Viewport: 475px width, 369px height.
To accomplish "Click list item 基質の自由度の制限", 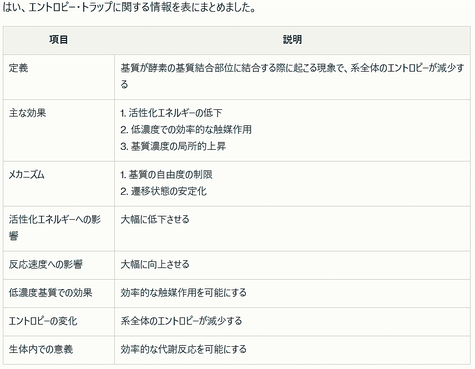I will coord(166,175).
